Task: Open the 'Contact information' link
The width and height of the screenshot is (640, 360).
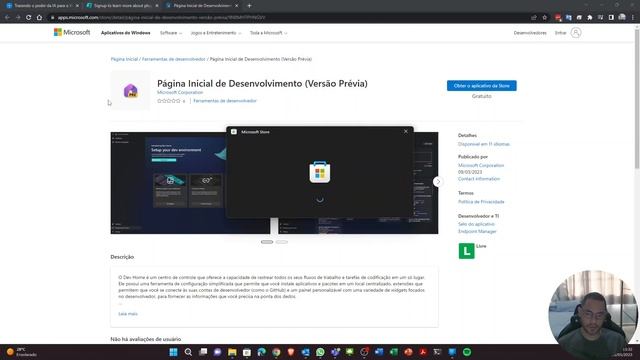Action: coord(479,179)
